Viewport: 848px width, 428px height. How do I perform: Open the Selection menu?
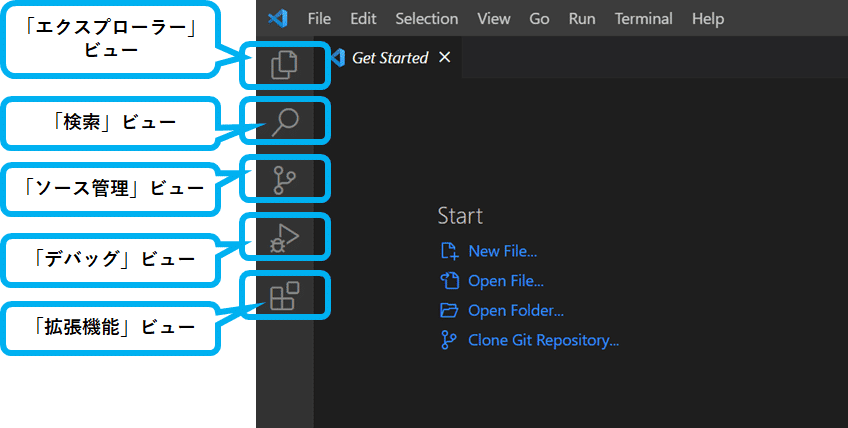(x=426, y=19)
